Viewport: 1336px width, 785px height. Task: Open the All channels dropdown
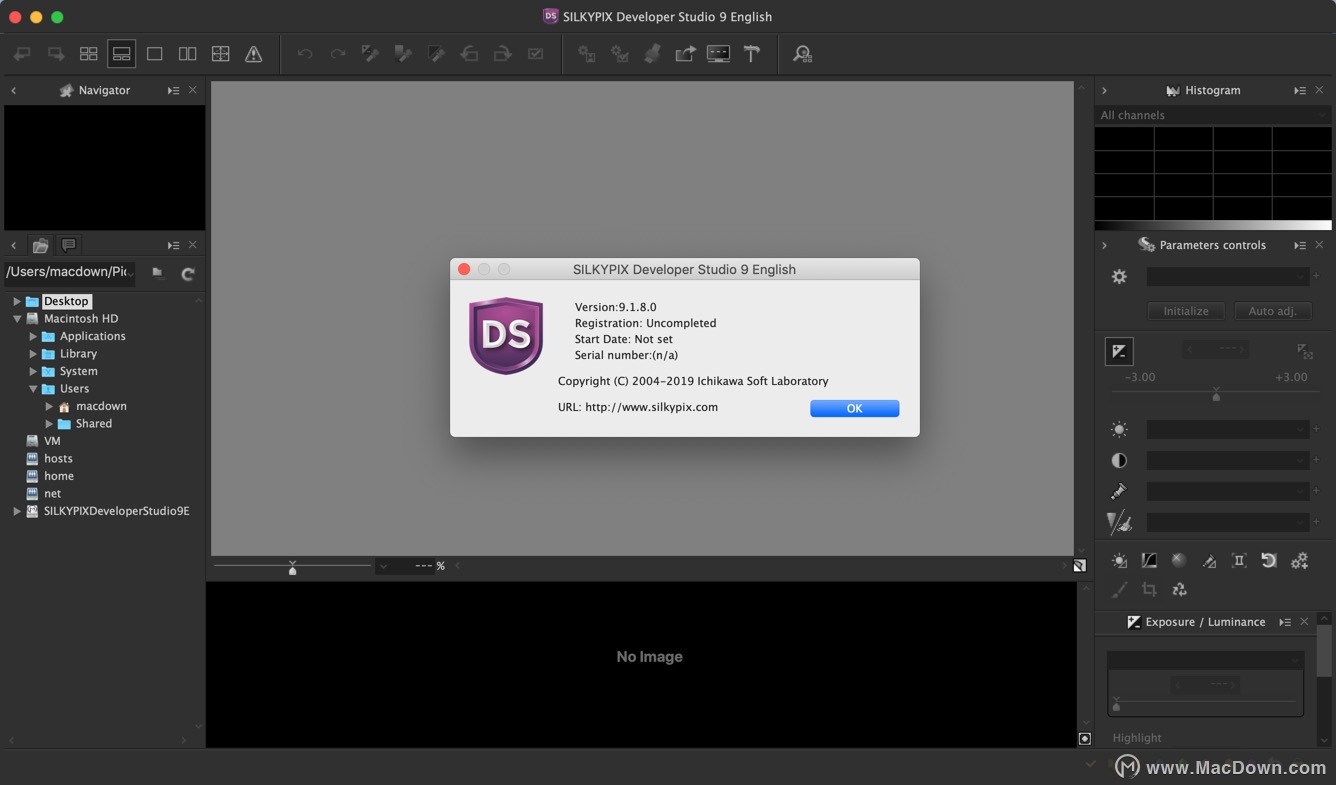click(1213, 115)
